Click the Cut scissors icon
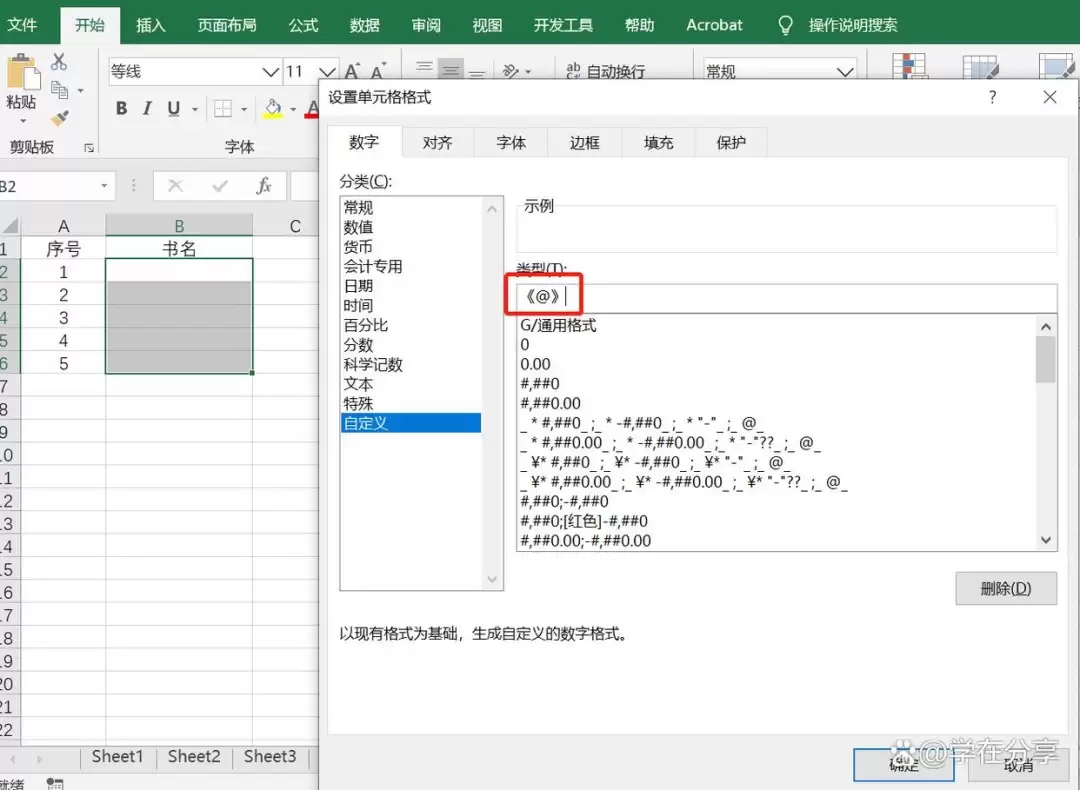This screenshot has width=1080, height=790. [x=59, y=62]
